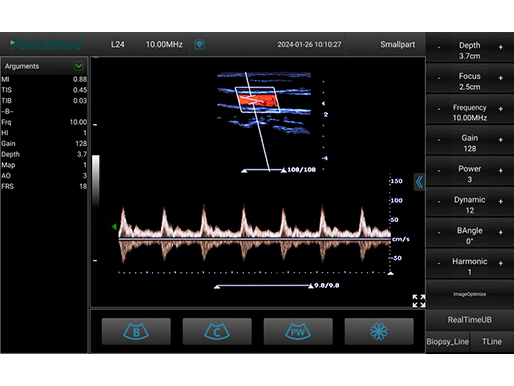
Task: Increase Power with plus button
Action: pyautogui.click(x=501, y=171)
